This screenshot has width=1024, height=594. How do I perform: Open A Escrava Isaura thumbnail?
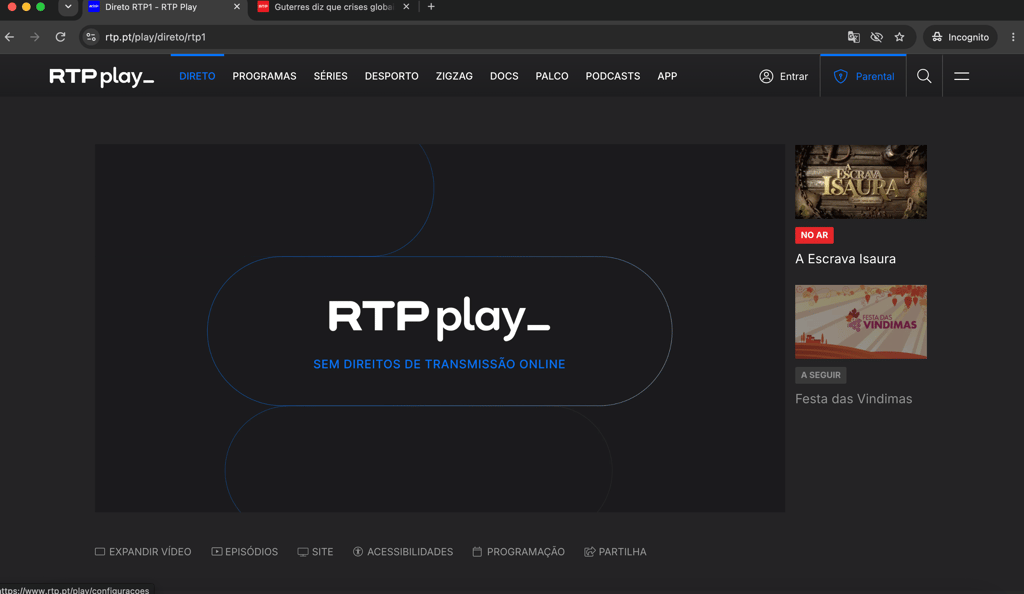861,182
